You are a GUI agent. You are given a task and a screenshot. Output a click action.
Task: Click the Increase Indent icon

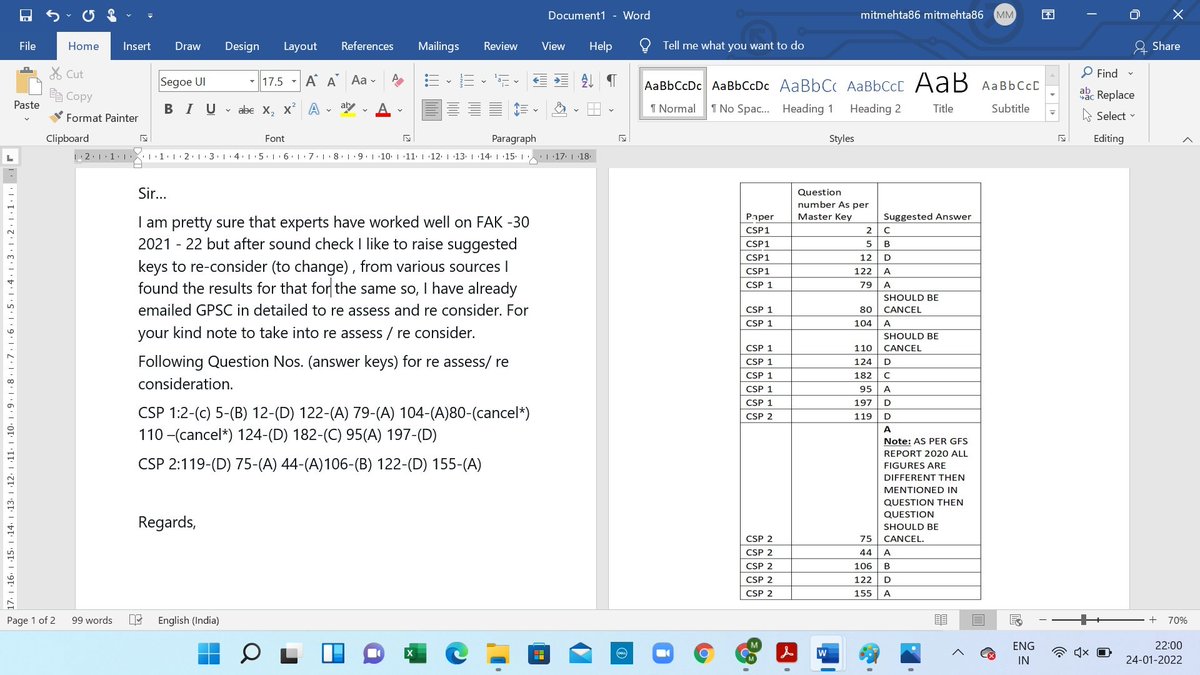tap(562, 81)
